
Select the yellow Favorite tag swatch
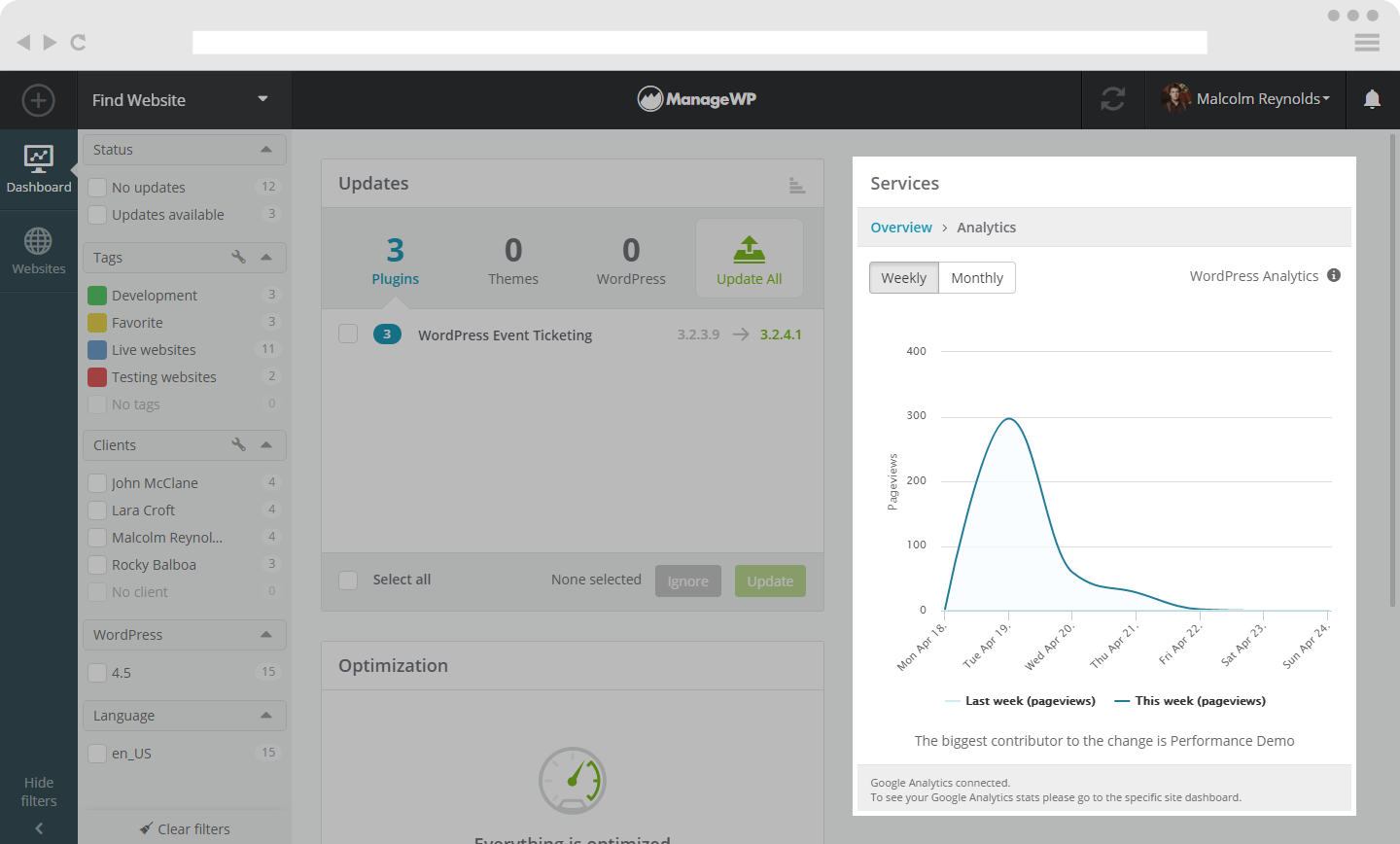click(x=97, y=322)
